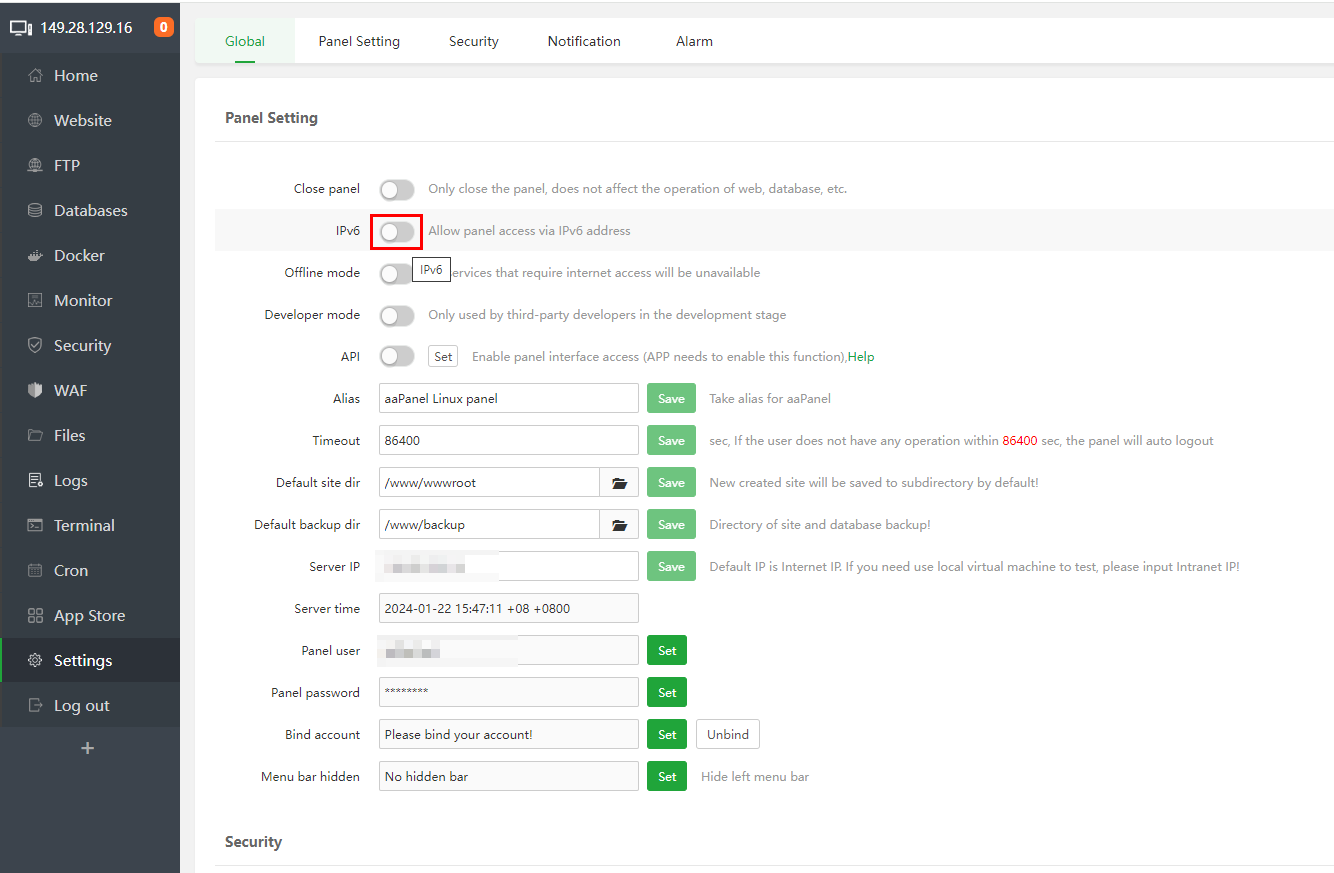Click the Cron calendar icon
This screenshot has height=873, width=1334.
(x=36, y=571)
